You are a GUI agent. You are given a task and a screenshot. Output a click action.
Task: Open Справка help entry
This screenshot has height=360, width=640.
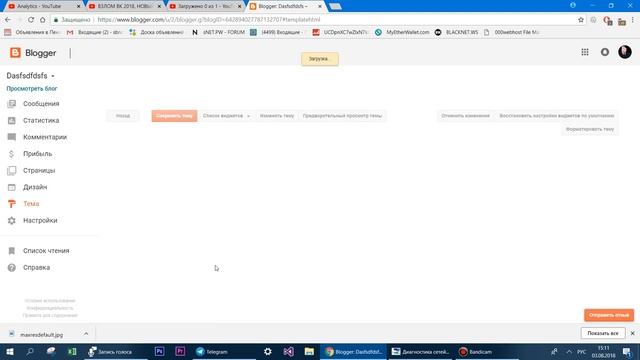point(36,267)
